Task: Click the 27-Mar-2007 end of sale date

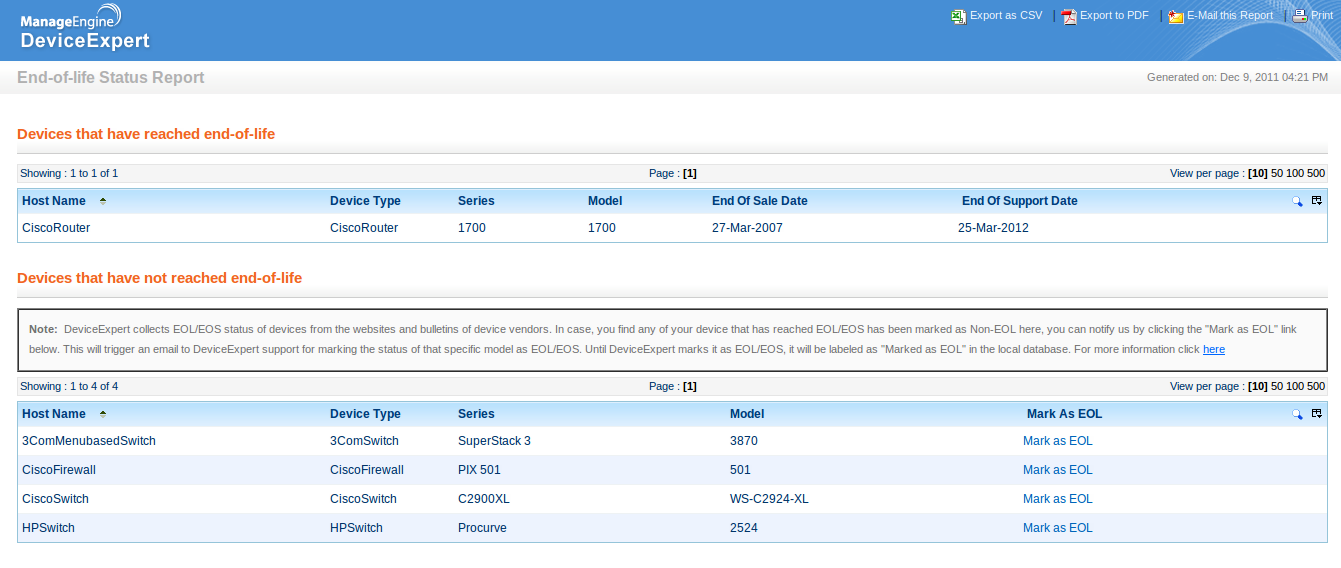Action: point(747,228)
